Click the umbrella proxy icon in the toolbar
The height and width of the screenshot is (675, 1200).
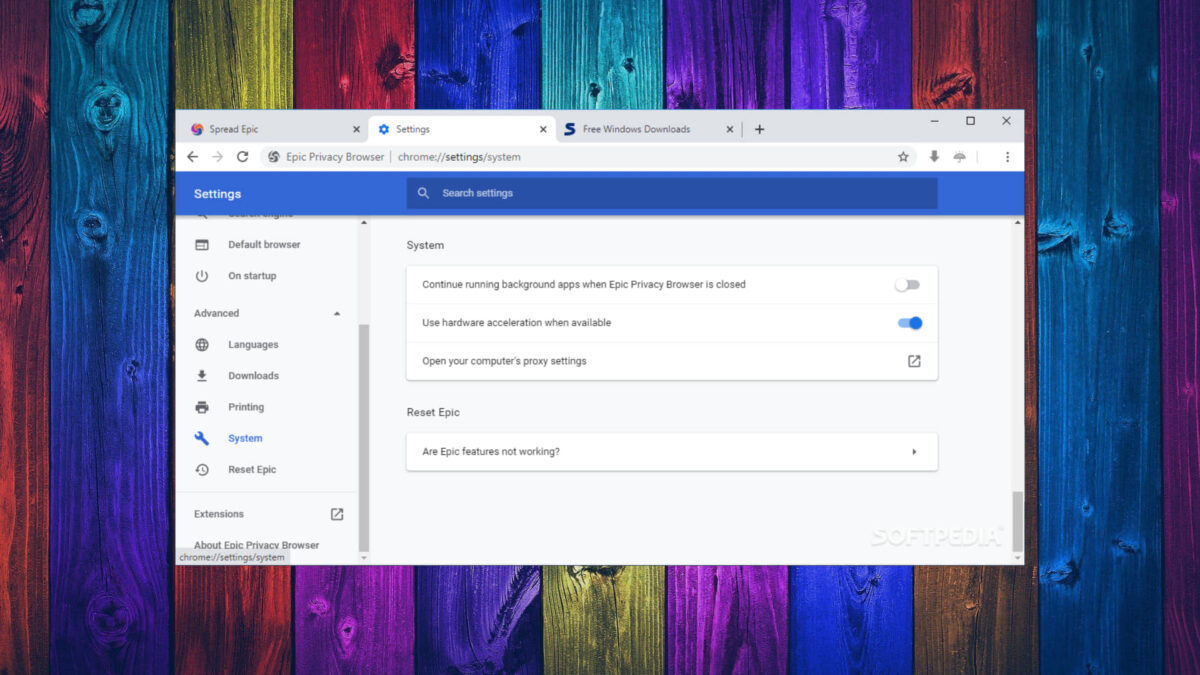960,157
